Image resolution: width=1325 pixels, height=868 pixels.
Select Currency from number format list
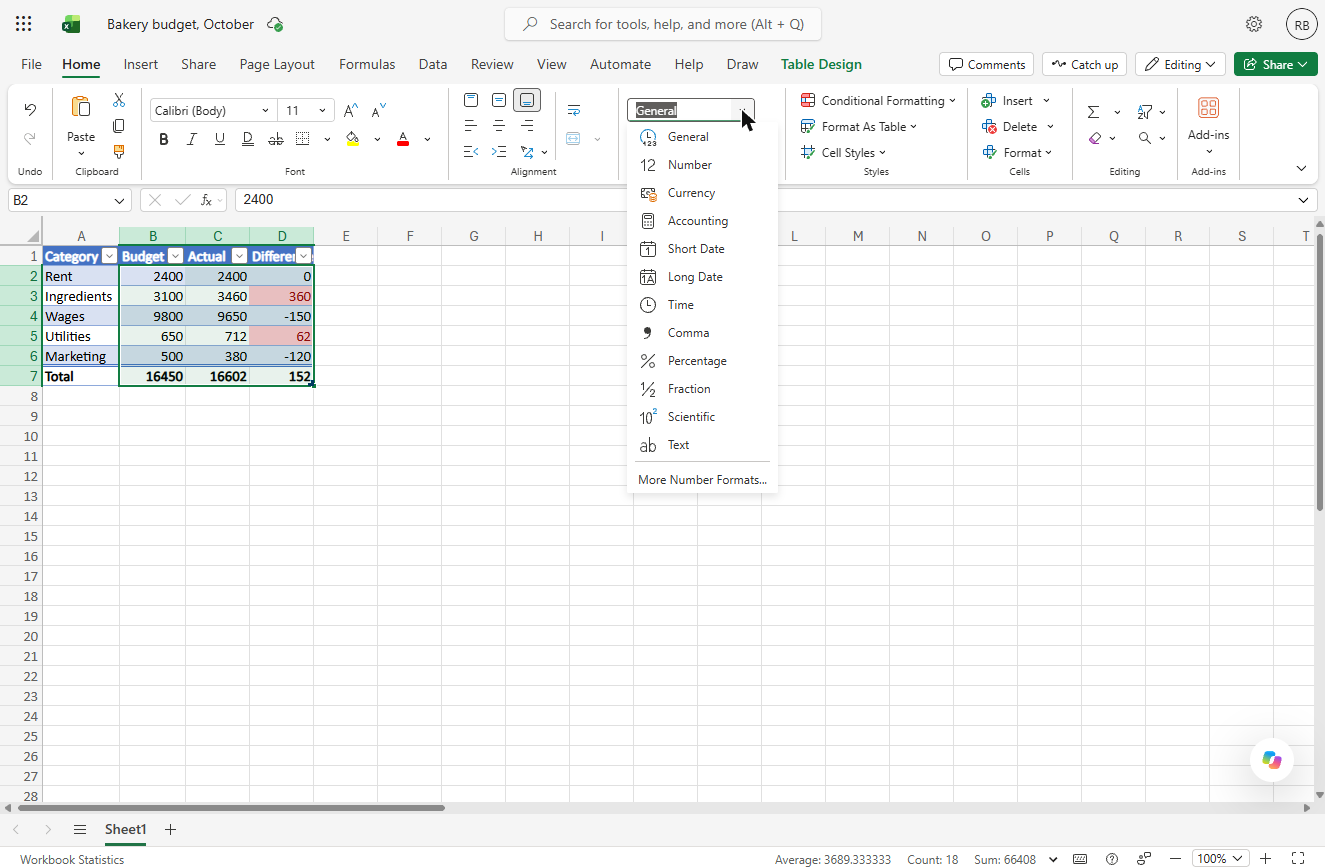pos(701,193)
